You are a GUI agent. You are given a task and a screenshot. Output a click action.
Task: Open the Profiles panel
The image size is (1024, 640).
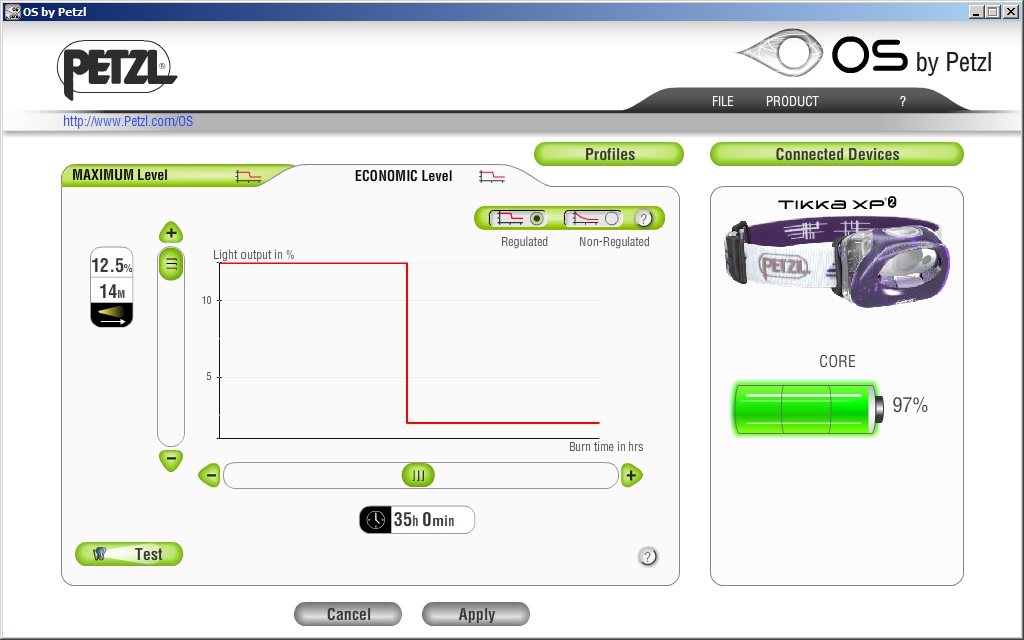click(609, 154)
